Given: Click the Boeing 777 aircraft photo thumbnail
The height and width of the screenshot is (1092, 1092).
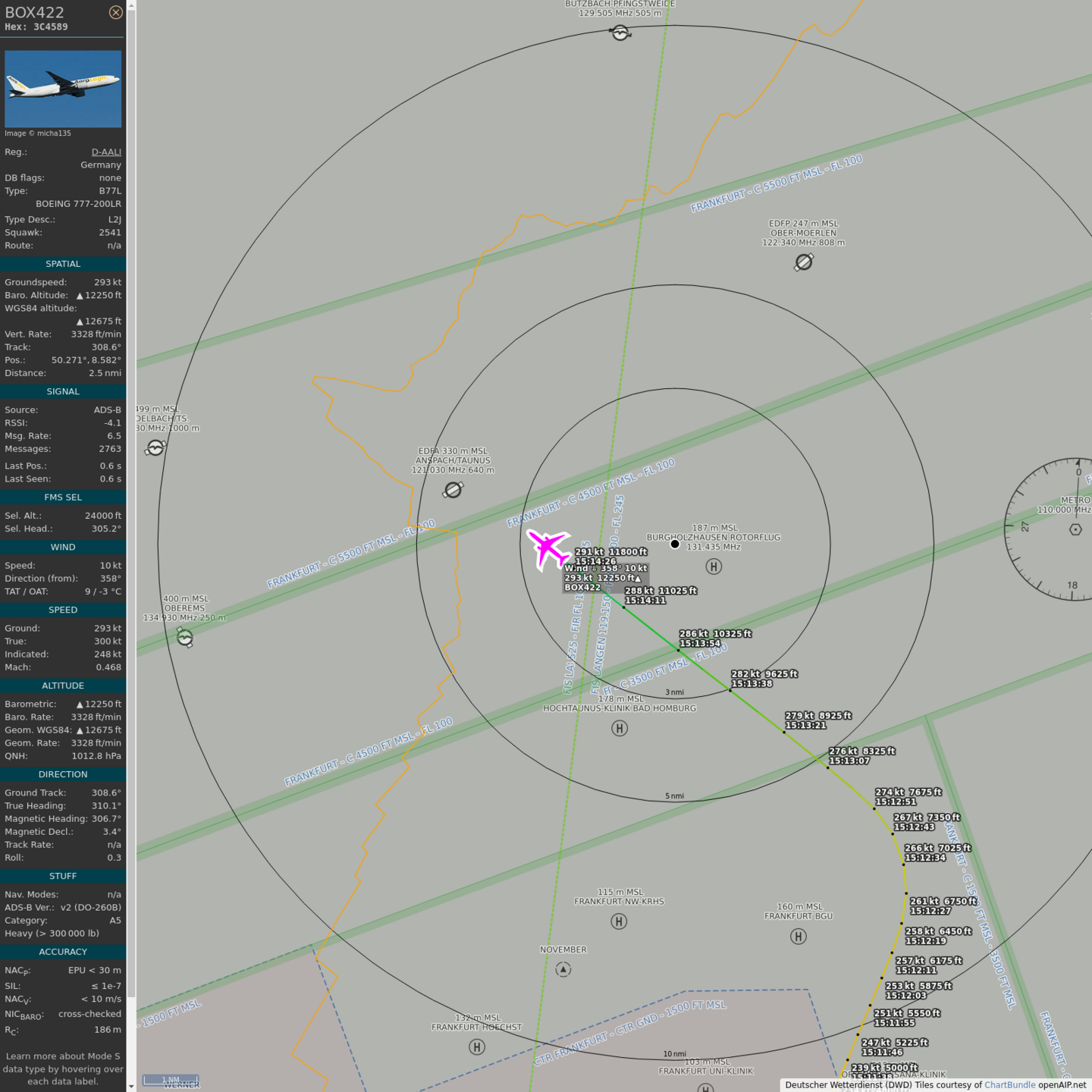Looking at the screenshot, I should (x=63, y=89).
